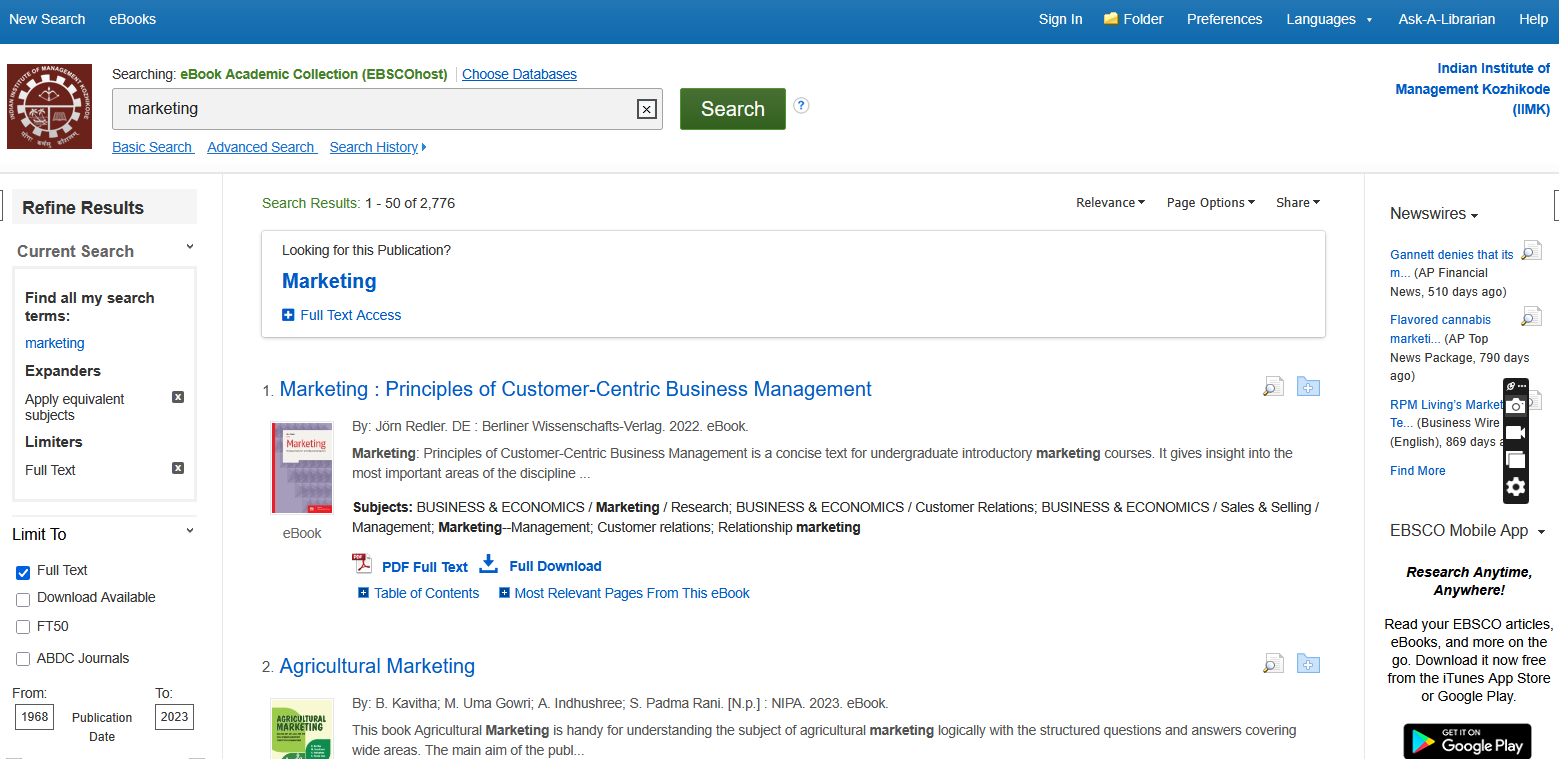This screenshot has height=759, width=1559.
Task: Open the Marketing book cover thumbnail
Action: (x=302, y=467)
